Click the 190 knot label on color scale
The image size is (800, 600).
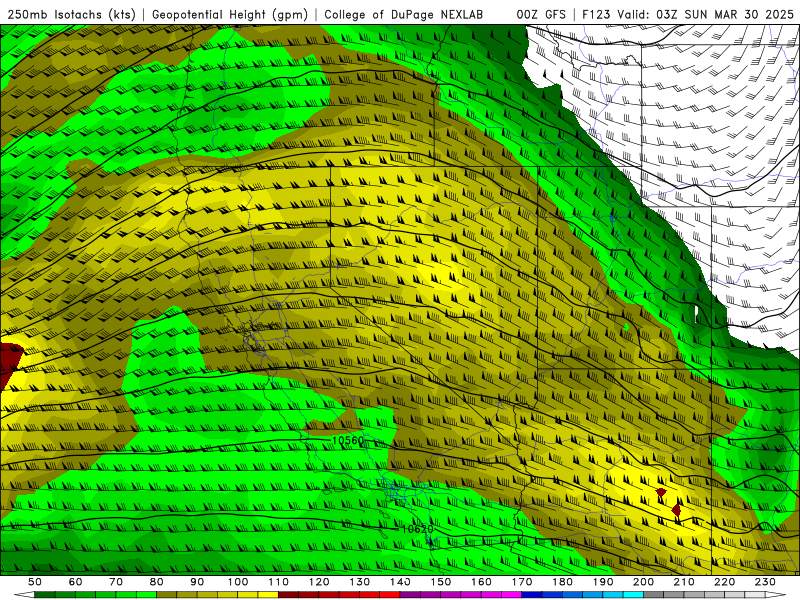click(x=604, y=582)
